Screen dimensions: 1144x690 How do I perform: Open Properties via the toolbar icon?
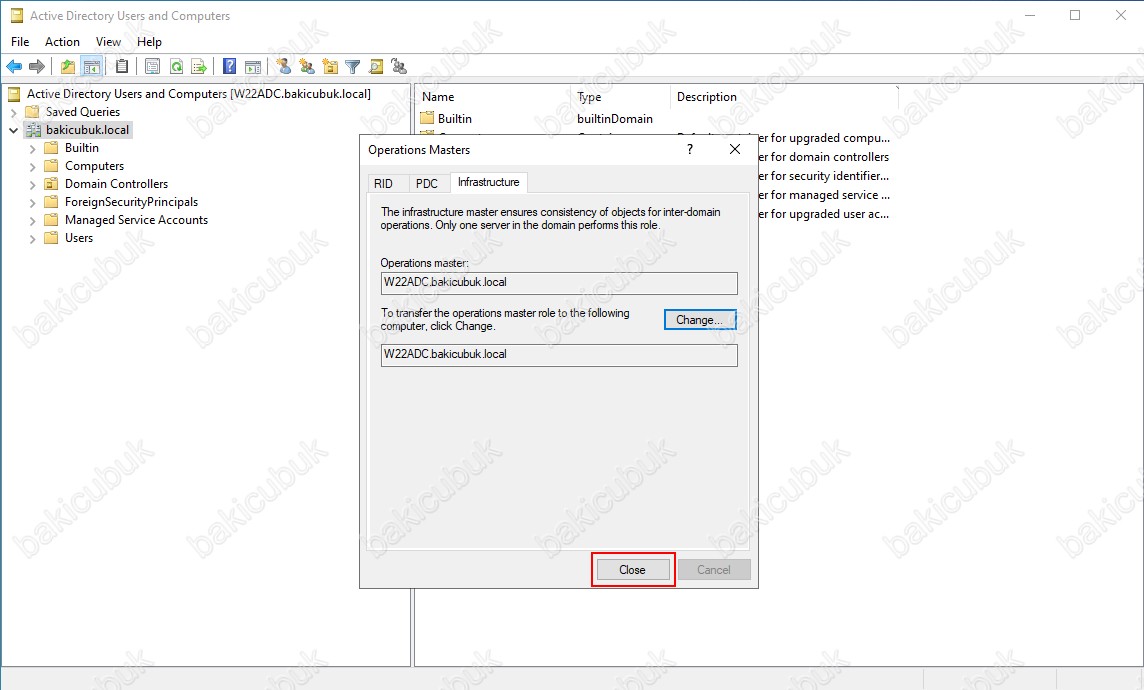tap(152, 67)
